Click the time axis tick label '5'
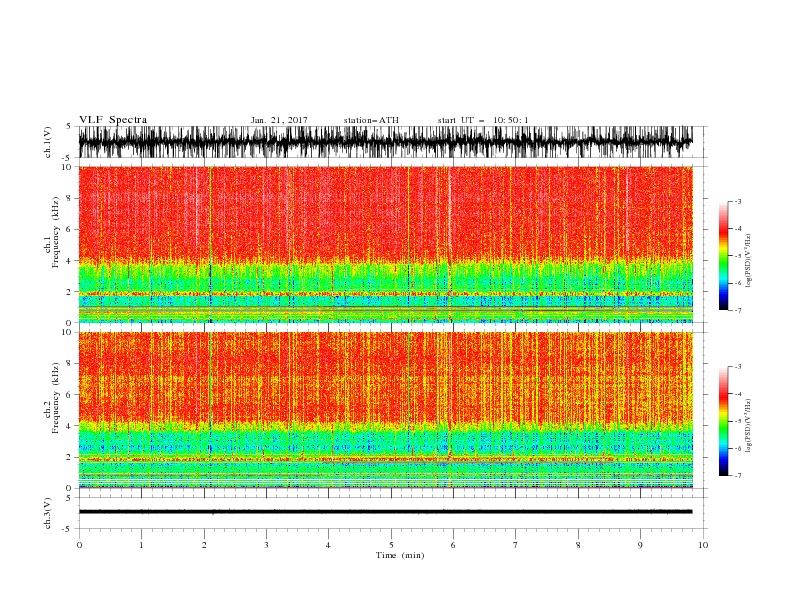The height and width of the screenshot is (612, 792). tap(391, 545)
